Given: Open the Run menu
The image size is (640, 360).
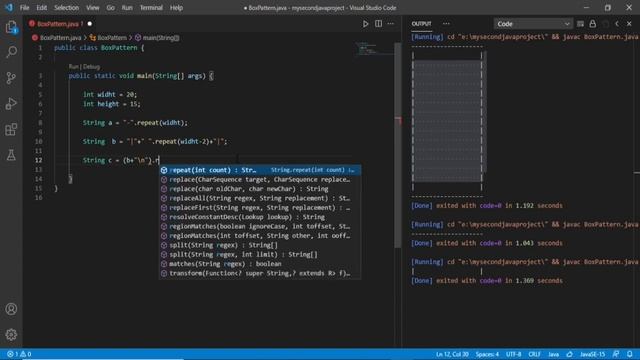Looking at the screenshot, I should point(127,8).
